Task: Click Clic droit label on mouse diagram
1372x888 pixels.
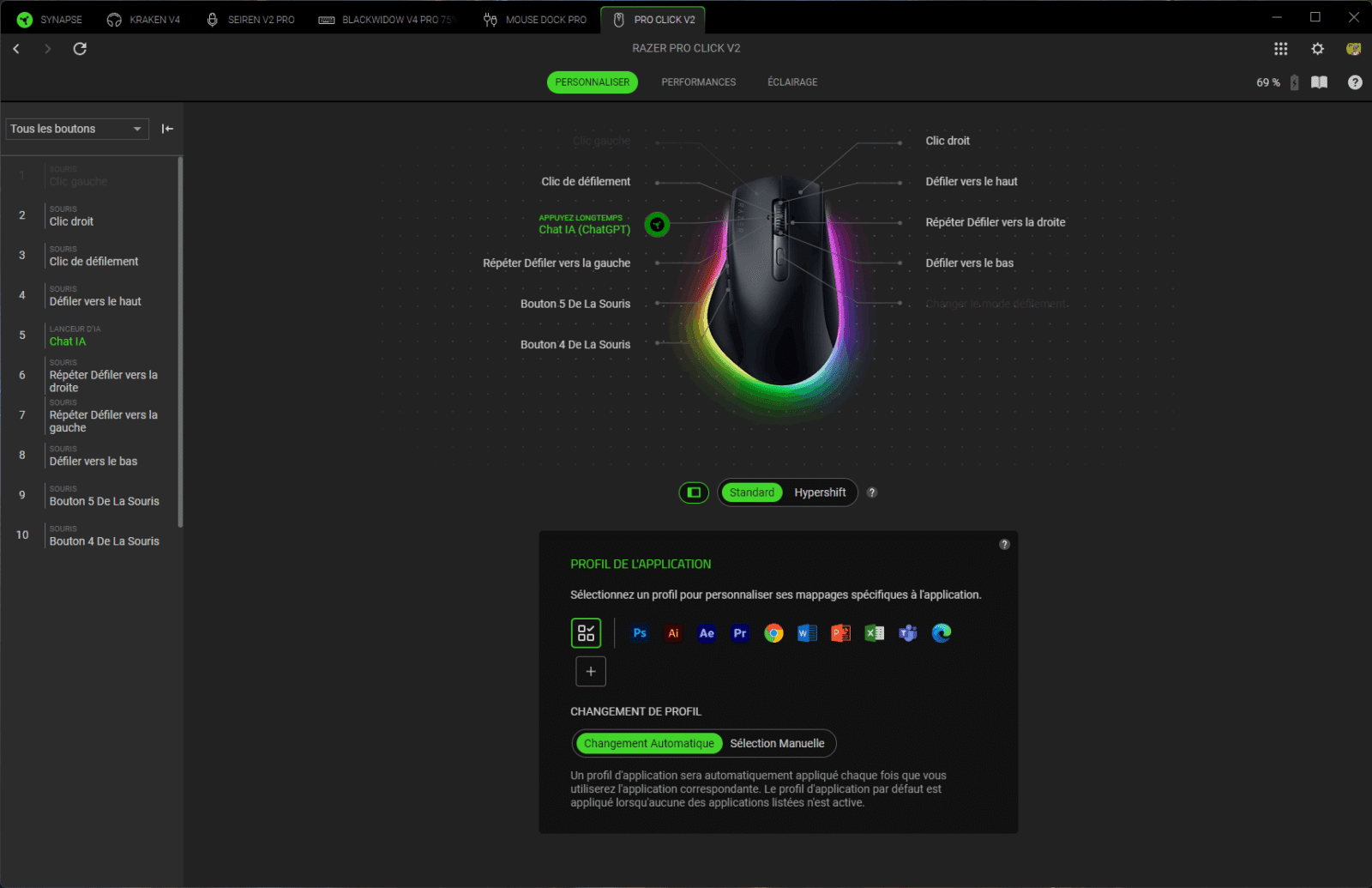Action: click(948, 141)
